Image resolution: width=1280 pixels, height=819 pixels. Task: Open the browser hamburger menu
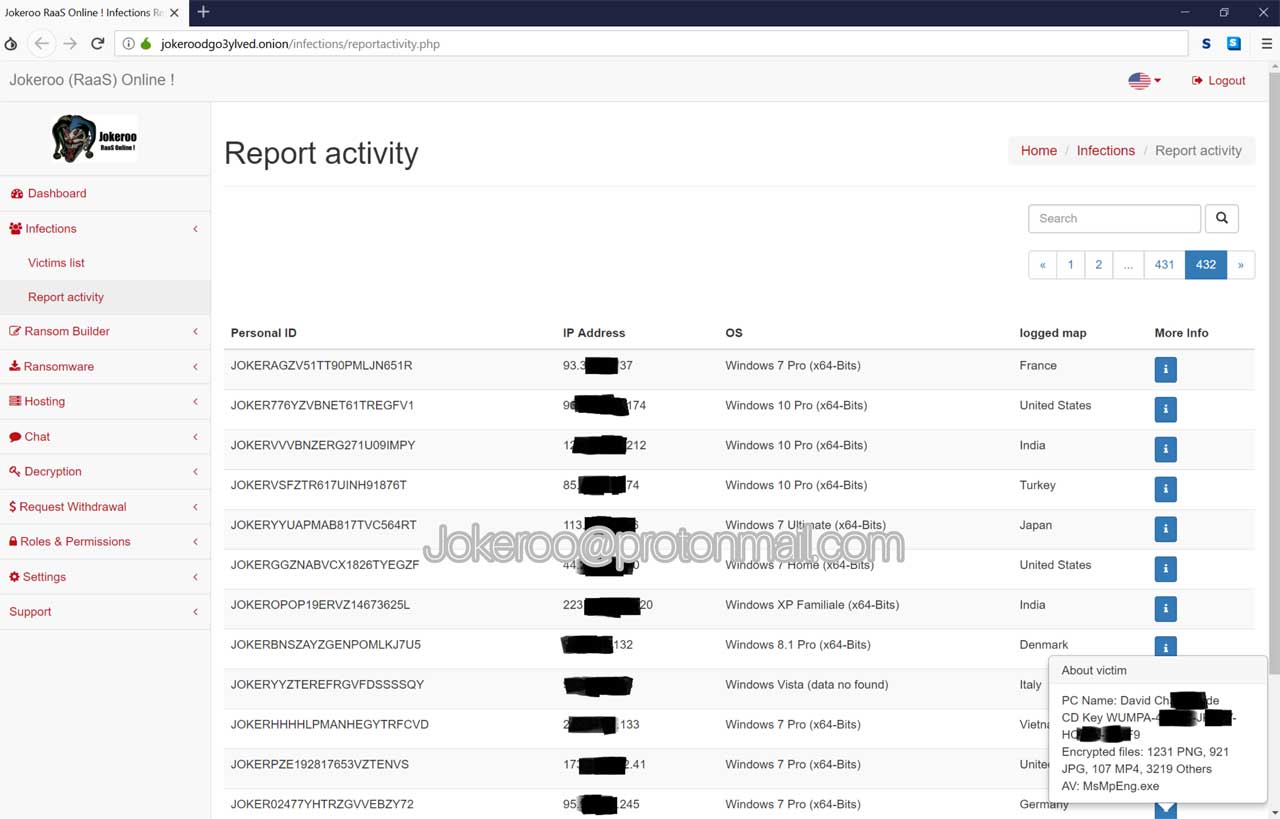coord(1266,43)
